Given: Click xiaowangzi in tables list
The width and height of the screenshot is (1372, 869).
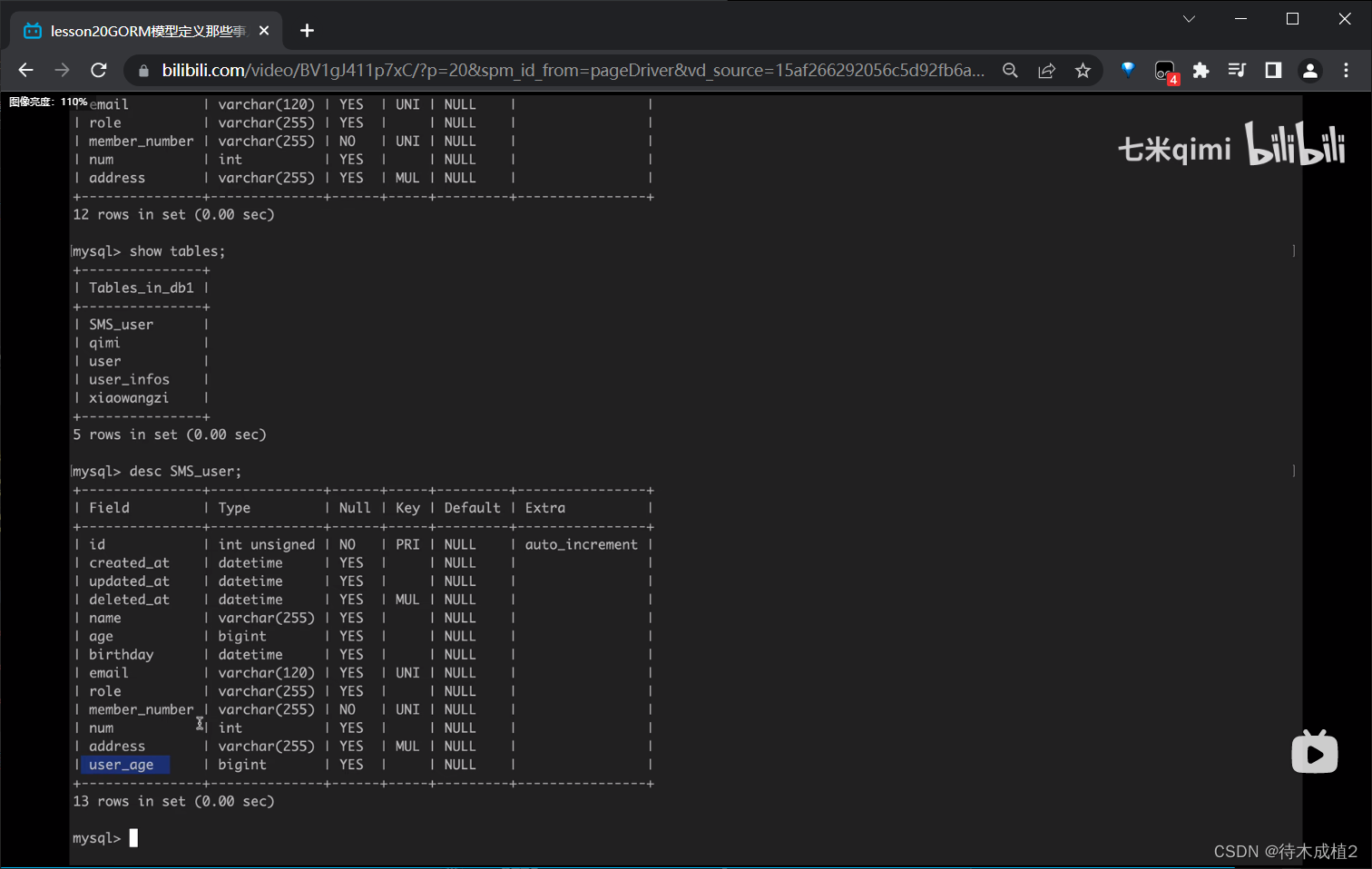Looking at the screenshot, I should click(129, 398).
